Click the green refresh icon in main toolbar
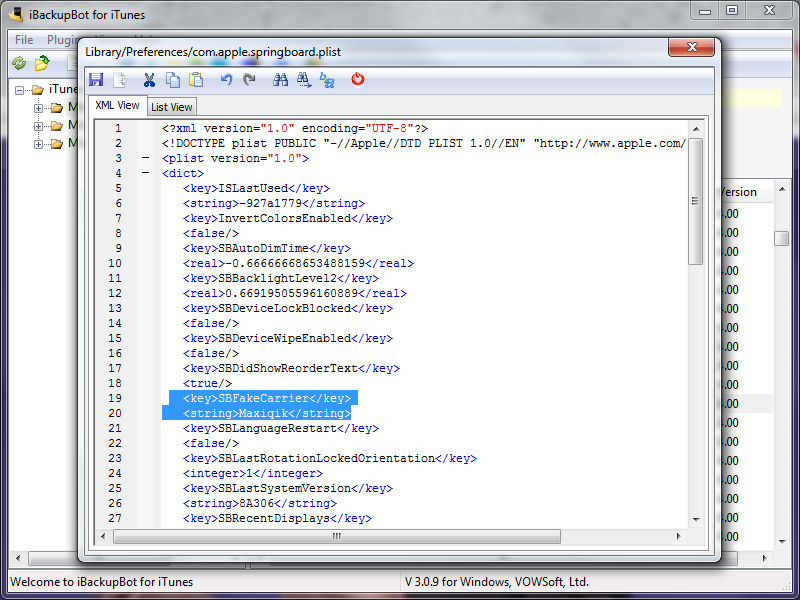 click(18, 63)
